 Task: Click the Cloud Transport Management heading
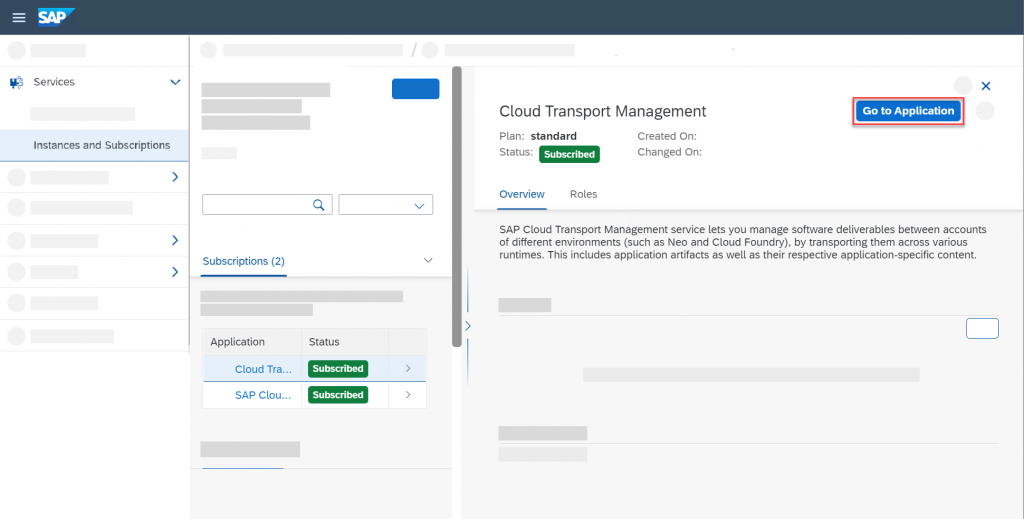[603, 112]
